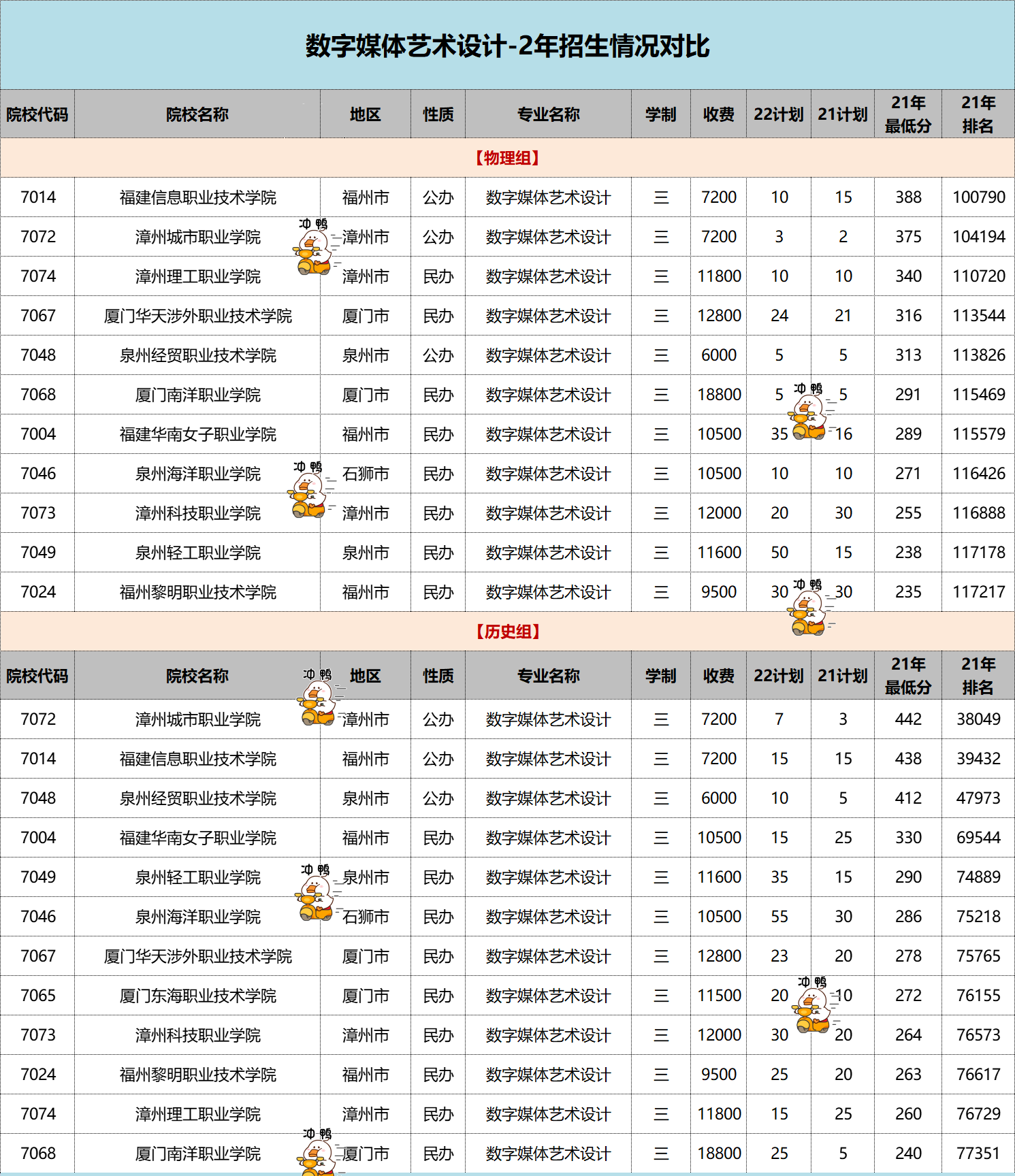Select the 【物理组】 section label
The image size is (1015, 1176).
[507, 158]
